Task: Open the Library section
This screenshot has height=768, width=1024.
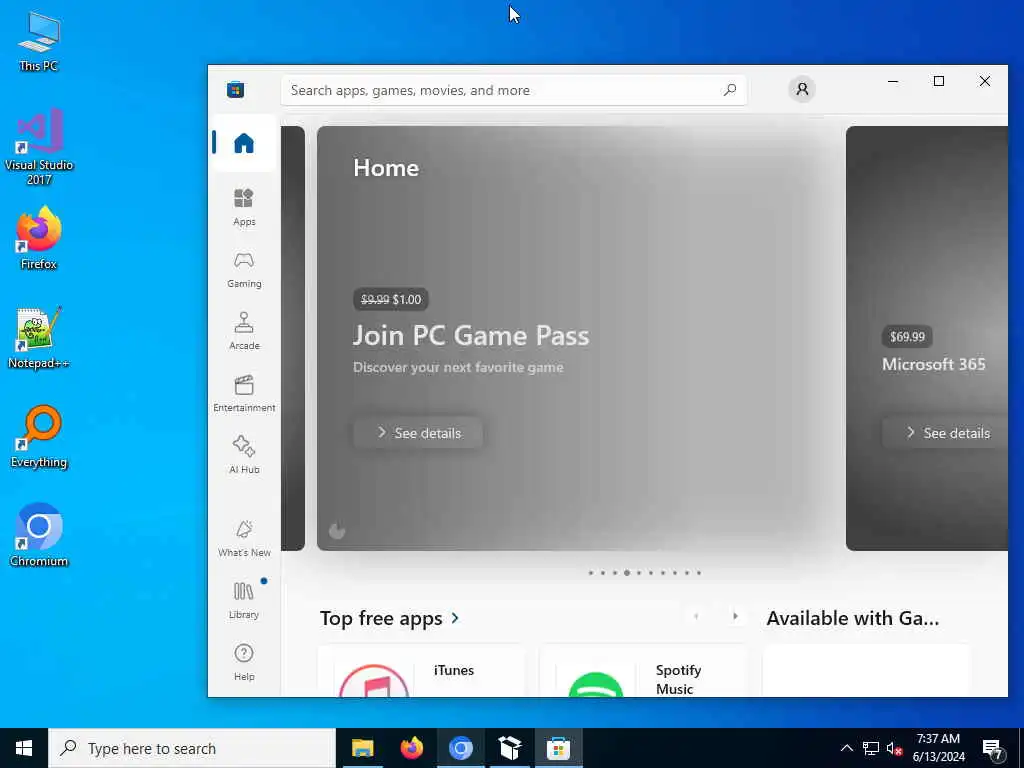Action: click(x=244, y=601)
